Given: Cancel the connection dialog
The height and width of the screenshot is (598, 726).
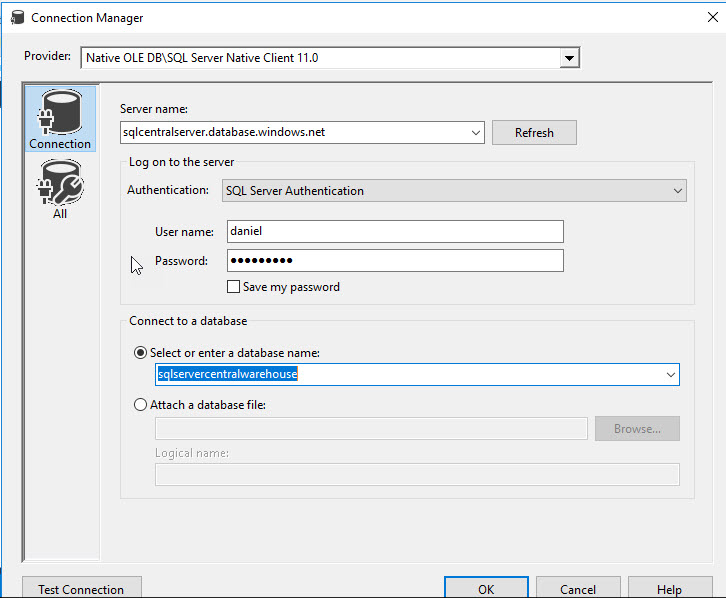Looking at the screenshot, I should pyautogui.click(x=578, y=588).
